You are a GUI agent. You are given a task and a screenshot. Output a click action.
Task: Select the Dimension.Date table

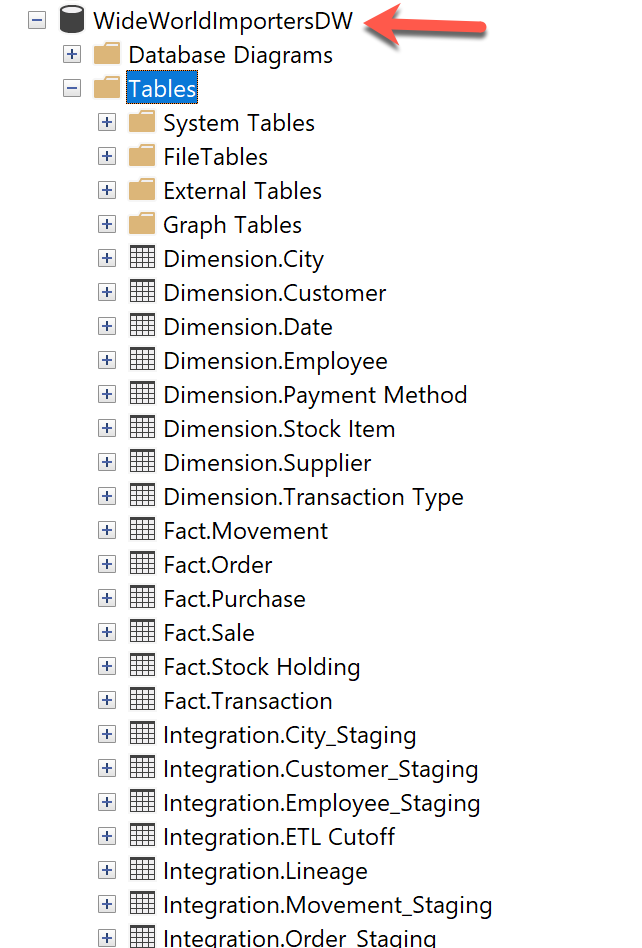(248, 327)
